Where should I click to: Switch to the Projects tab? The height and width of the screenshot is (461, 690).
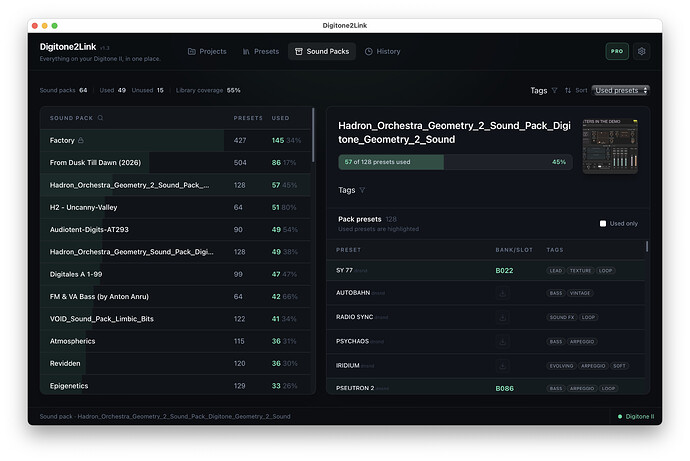pyautogui.click(x=207, y=51)
